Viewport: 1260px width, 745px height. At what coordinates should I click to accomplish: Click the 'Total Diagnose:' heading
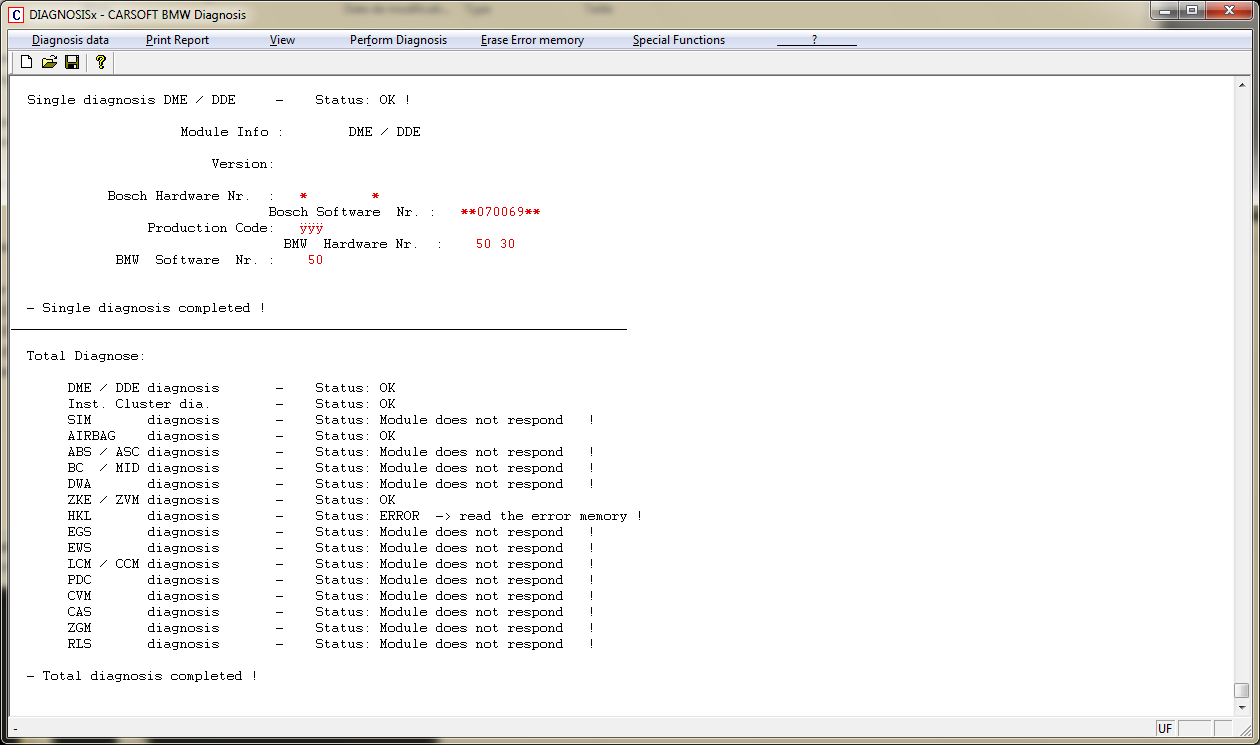[86, 356]
